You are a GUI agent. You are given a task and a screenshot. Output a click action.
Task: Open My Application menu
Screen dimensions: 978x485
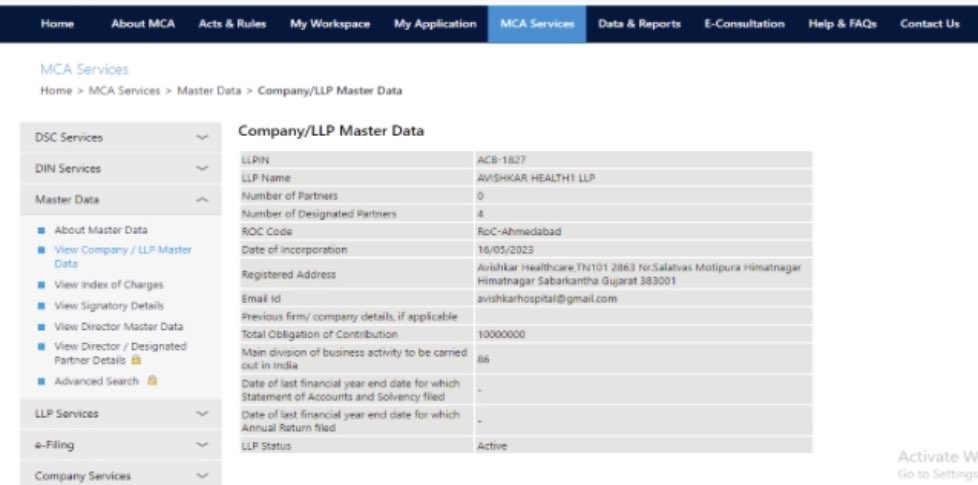(x=435, y=24)
